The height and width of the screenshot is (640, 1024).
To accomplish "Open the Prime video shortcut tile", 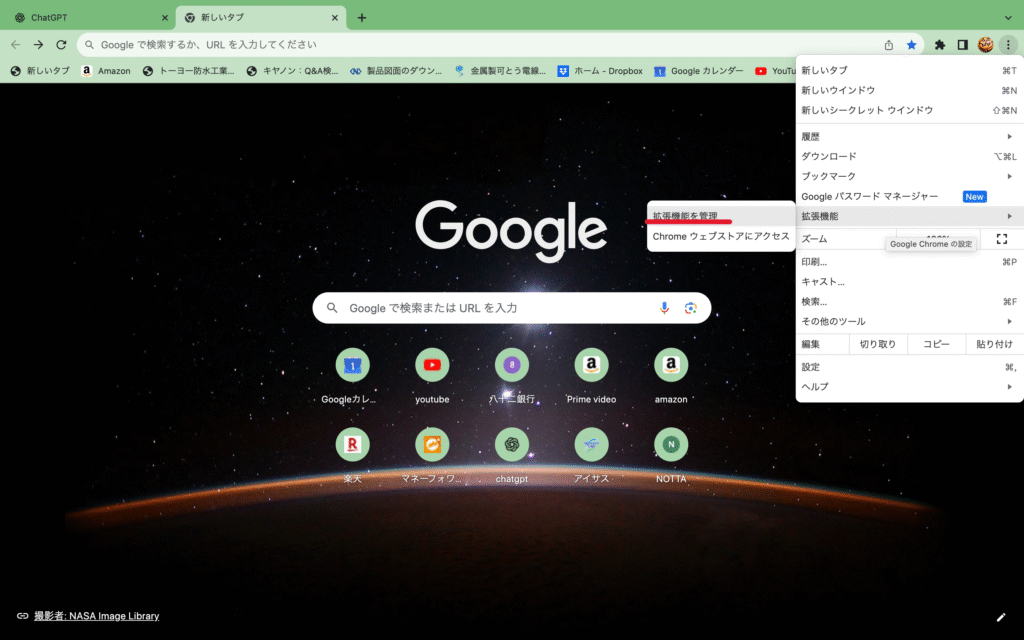I will [592, 376].
